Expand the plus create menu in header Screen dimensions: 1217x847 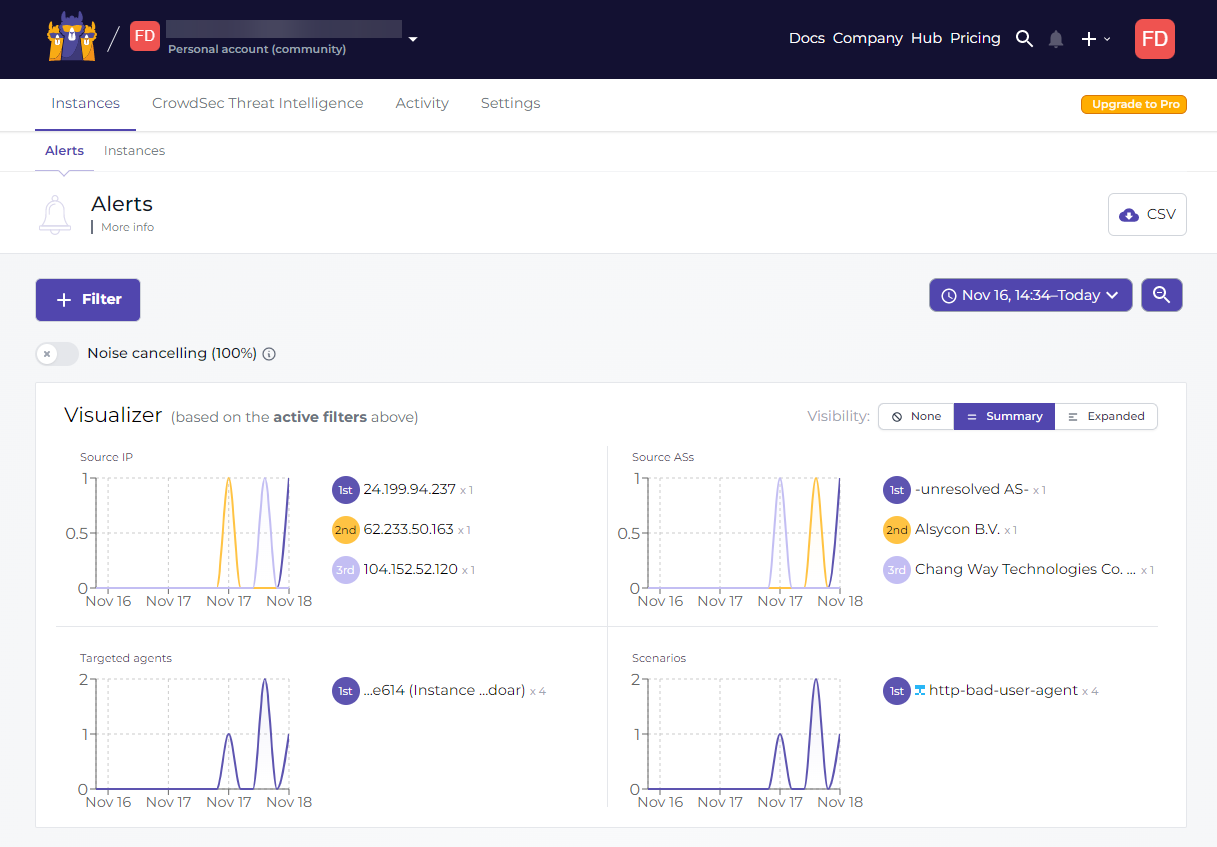pos(1095,39)
